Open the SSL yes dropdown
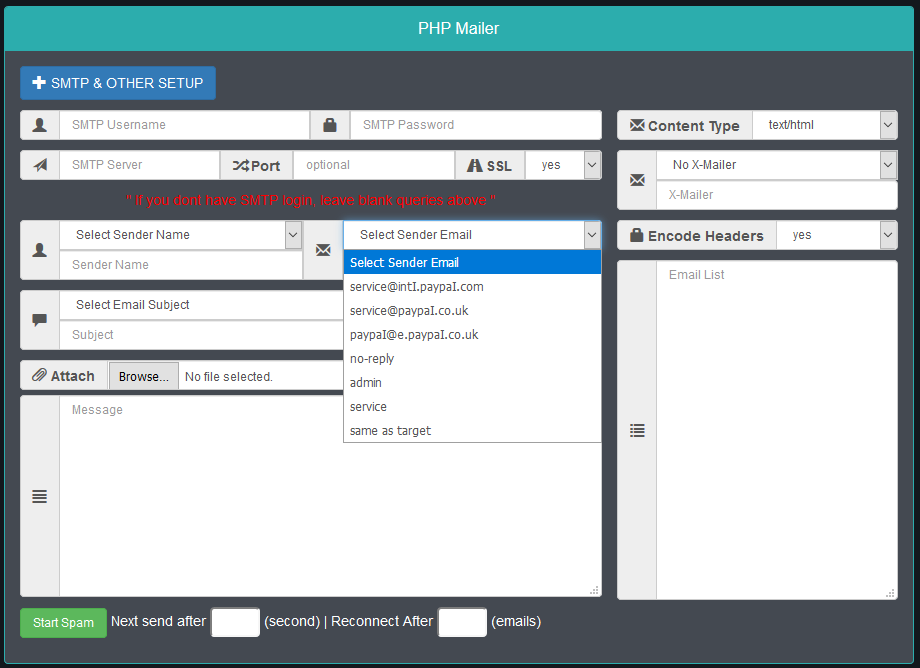Image resolution: width=920 pixels, height=668 pixels. (563, 165)
